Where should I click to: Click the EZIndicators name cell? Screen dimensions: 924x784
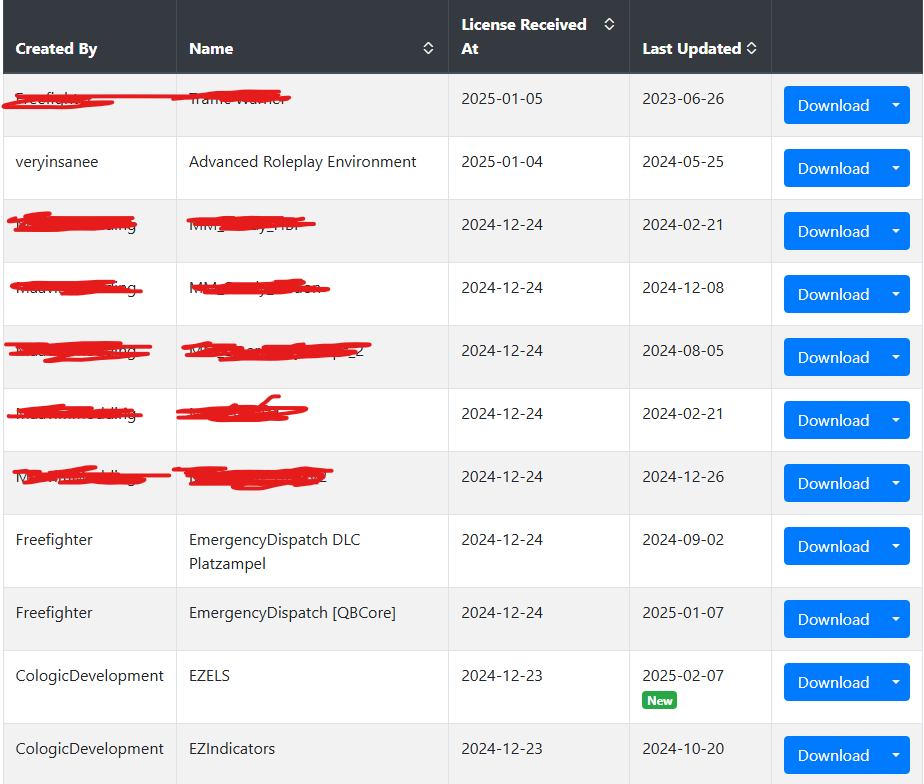[232, 749]
